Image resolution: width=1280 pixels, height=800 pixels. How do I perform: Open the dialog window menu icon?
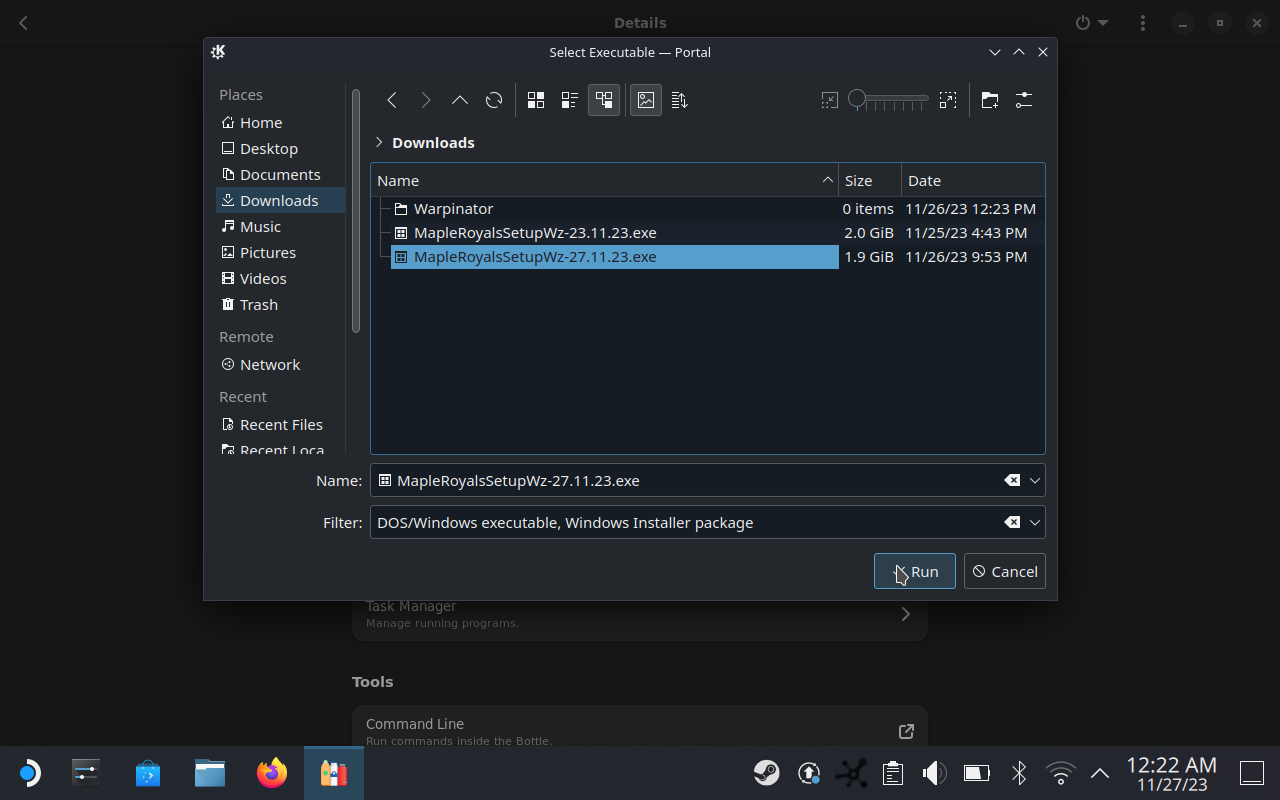point(218,52)
